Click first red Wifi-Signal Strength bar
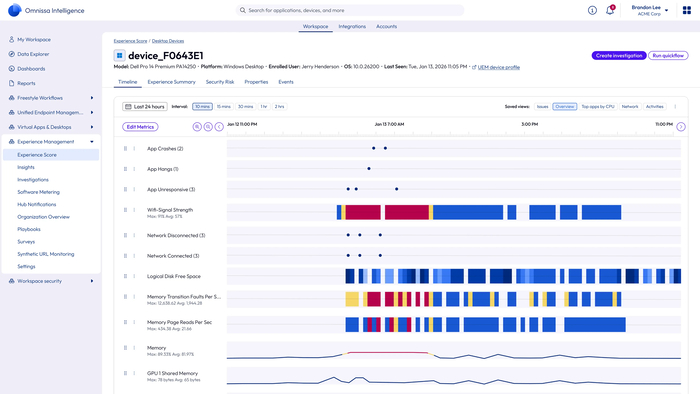This screenshot has width=700, height=394. [363, 212]
